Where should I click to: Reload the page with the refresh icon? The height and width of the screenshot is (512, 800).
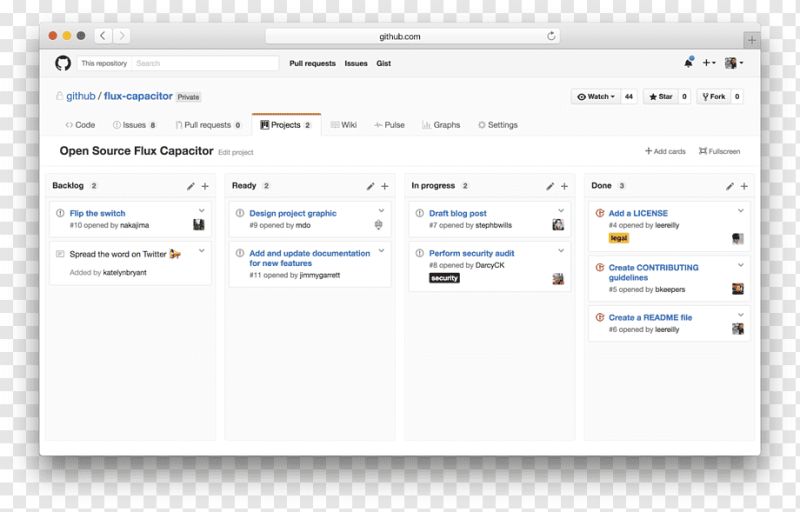pyautogui.click(x=551, y=36)
